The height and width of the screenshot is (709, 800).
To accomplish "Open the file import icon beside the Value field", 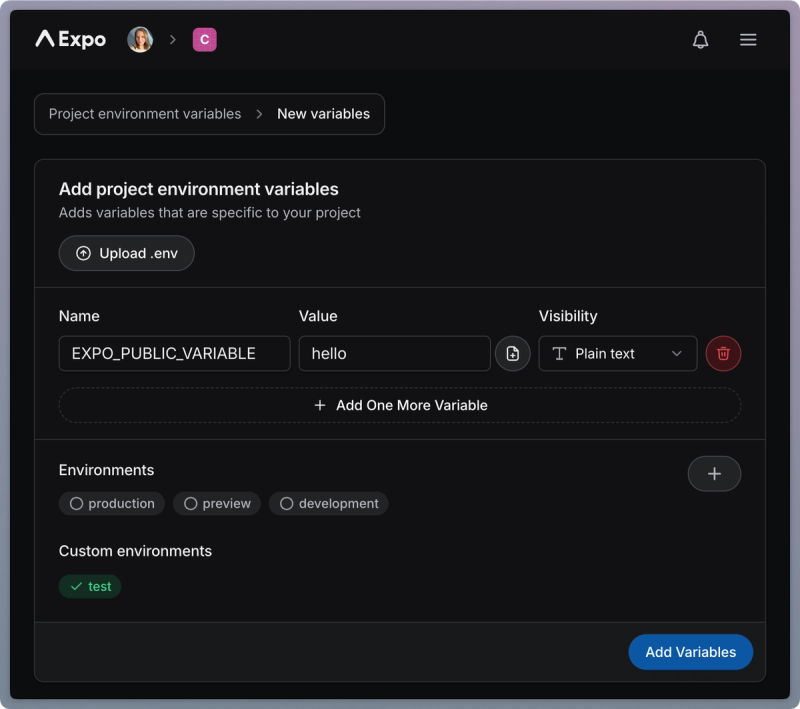I will point(513,353).
